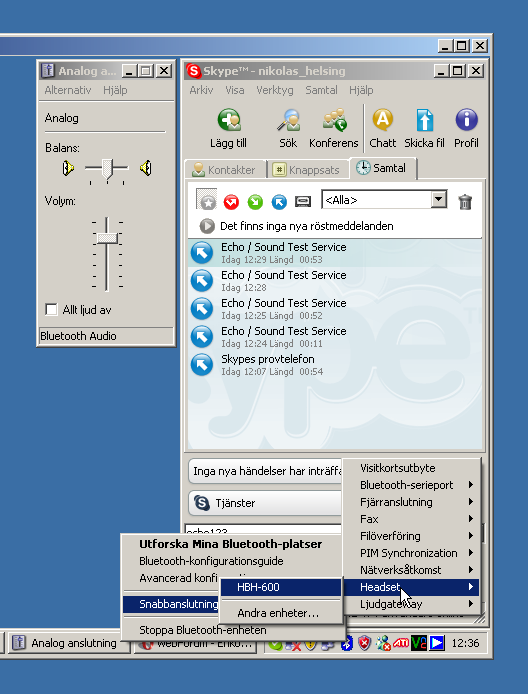Filter by missed calls with red arrow icon
The width and height of the screenshot is (528, 694).
(231, 202)
